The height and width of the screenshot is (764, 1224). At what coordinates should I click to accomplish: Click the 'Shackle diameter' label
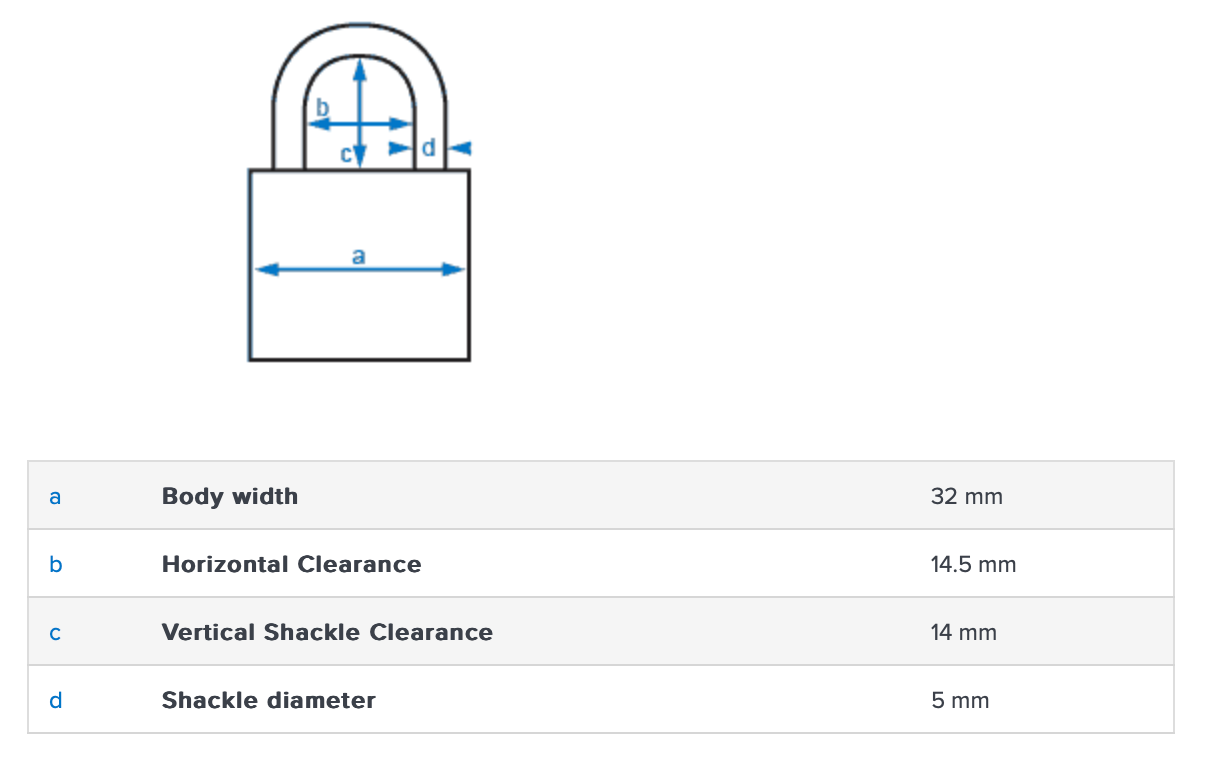268,701
